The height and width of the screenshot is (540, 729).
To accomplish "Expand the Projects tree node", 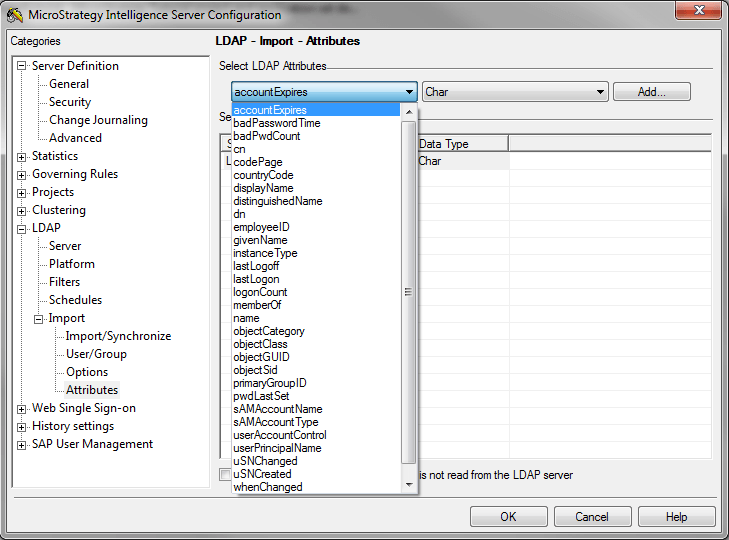I will pyautogui.click(x=21, y=193).
